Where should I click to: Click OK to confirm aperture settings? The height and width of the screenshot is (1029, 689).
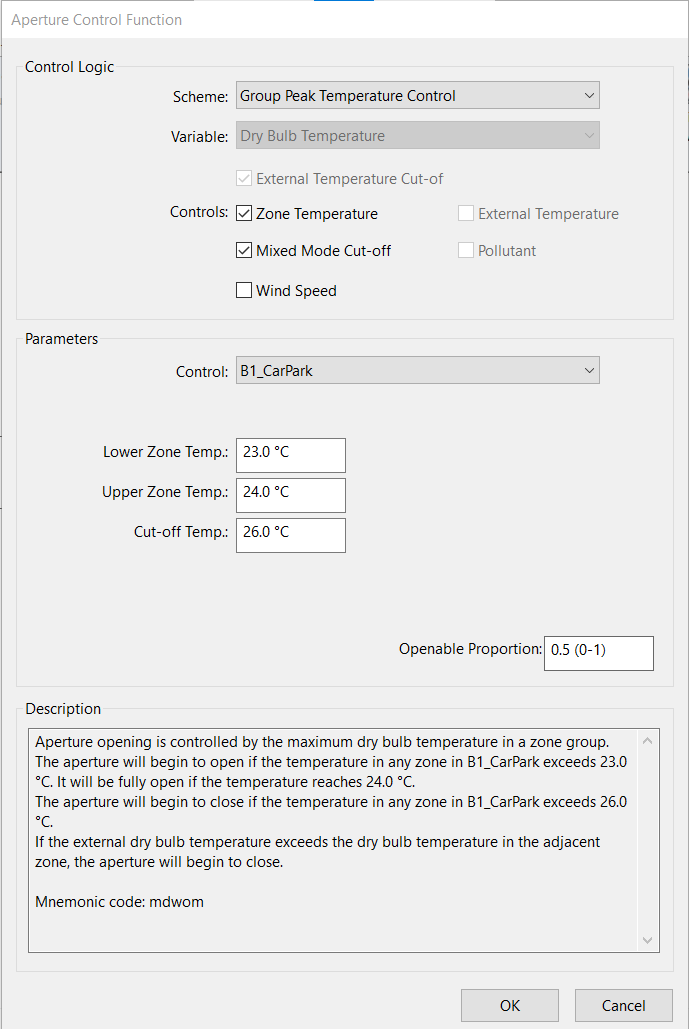tap(510, 1005)
